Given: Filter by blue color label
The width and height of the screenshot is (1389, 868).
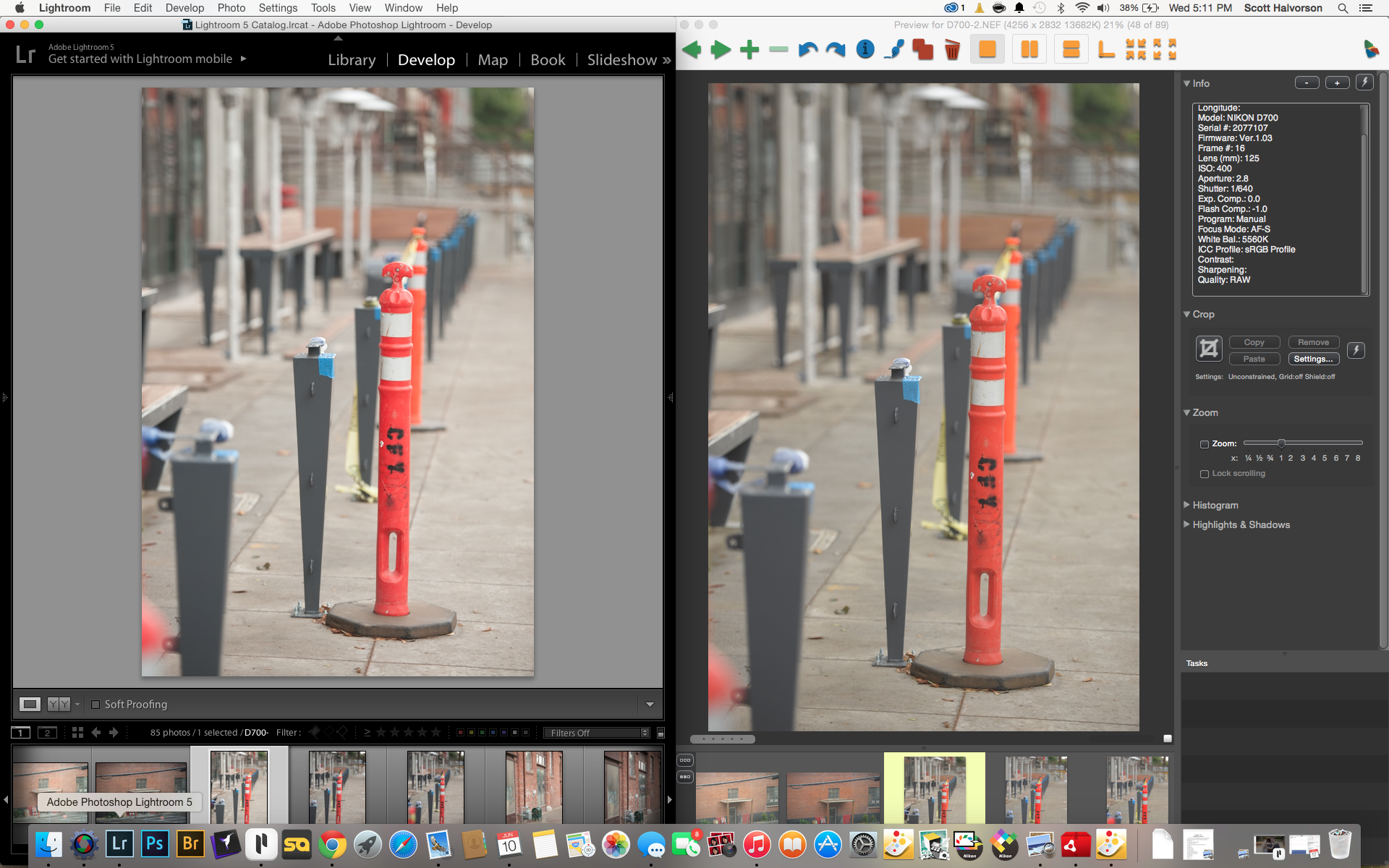Looking at the screenshot, I should click(x=493, y=733).
